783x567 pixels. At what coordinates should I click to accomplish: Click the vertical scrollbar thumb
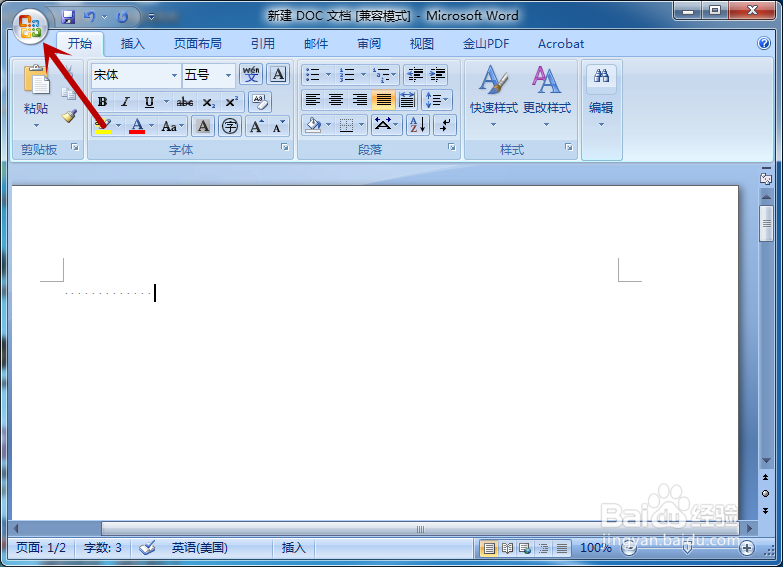[766, 224]
